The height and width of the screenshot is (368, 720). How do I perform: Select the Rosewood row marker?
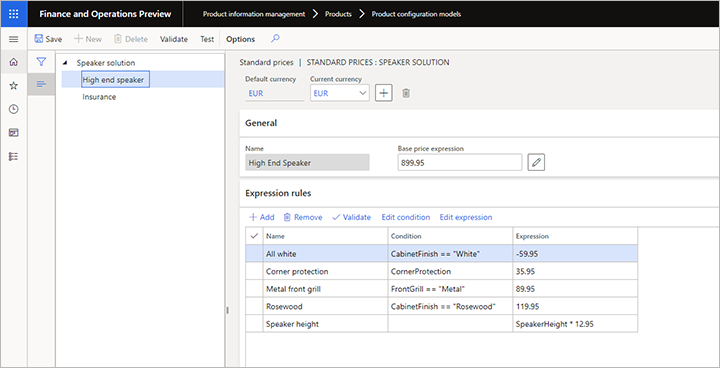point(254,306)
